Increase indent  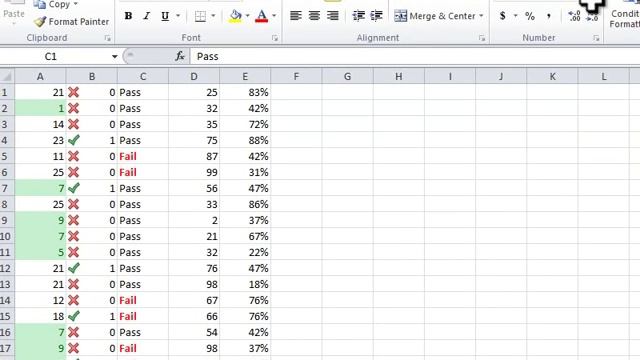click(376, 16)
